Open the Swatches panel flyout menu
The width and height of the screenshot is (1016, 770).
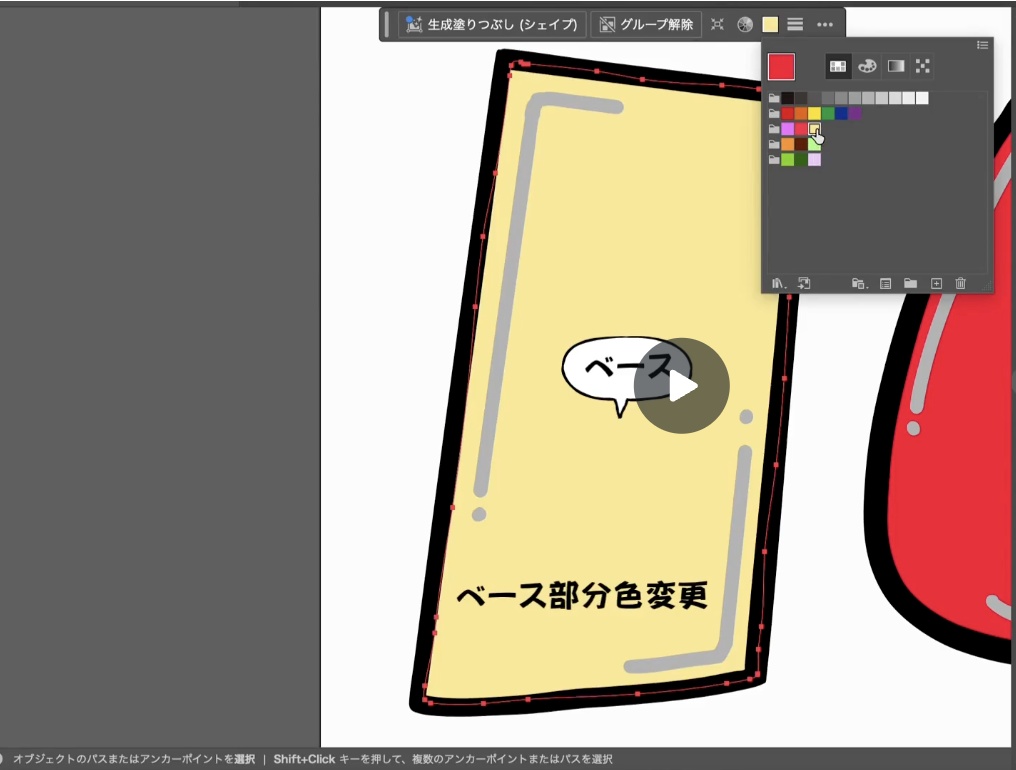point(982,45)
